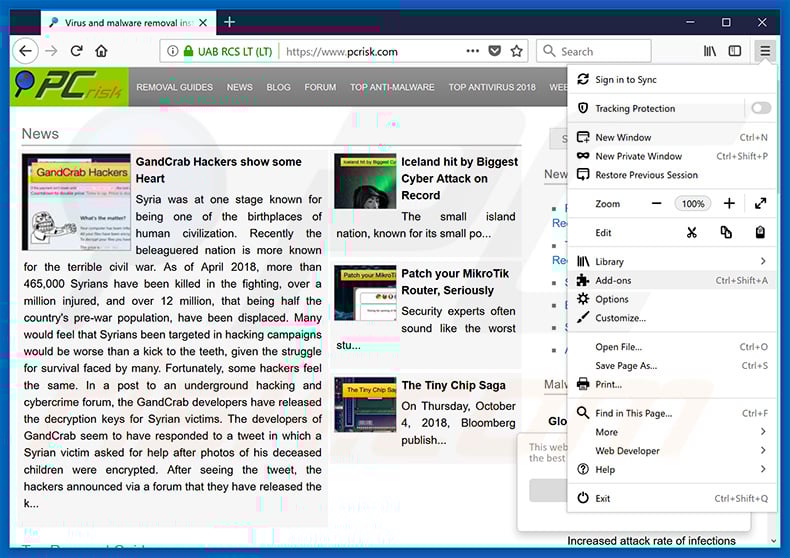Click the Search input field
The image size is (790, 558).
point(594,51)
